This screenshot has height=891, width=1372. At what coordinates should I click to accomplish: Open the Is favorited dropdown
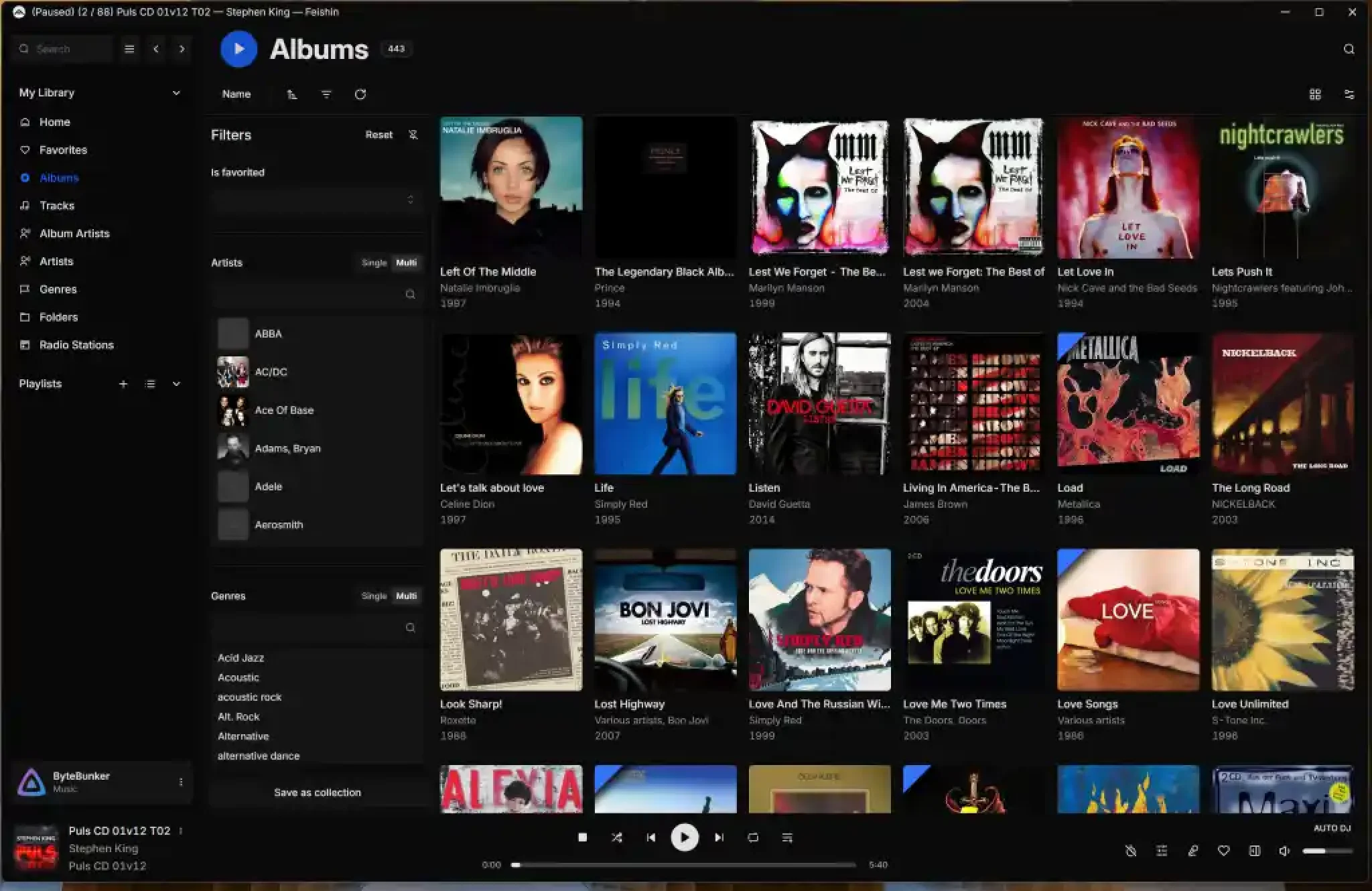[x=317, y=200]
